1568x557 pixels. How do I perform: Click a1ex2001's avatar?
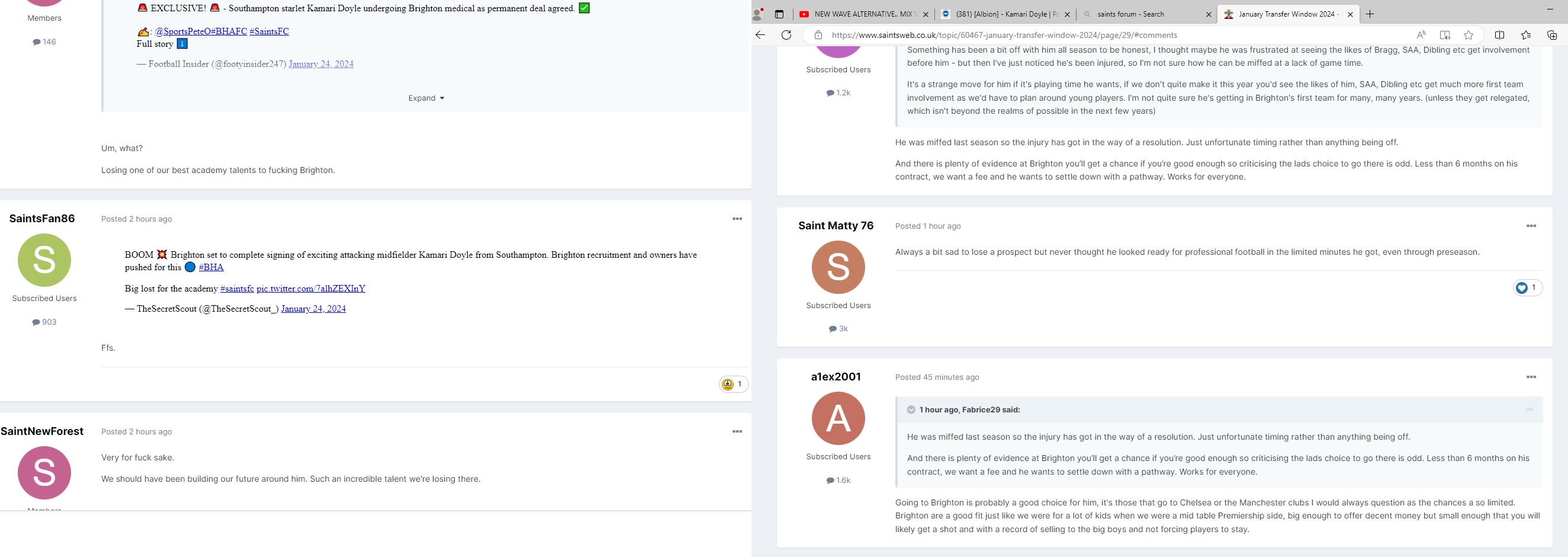[838, 418]
